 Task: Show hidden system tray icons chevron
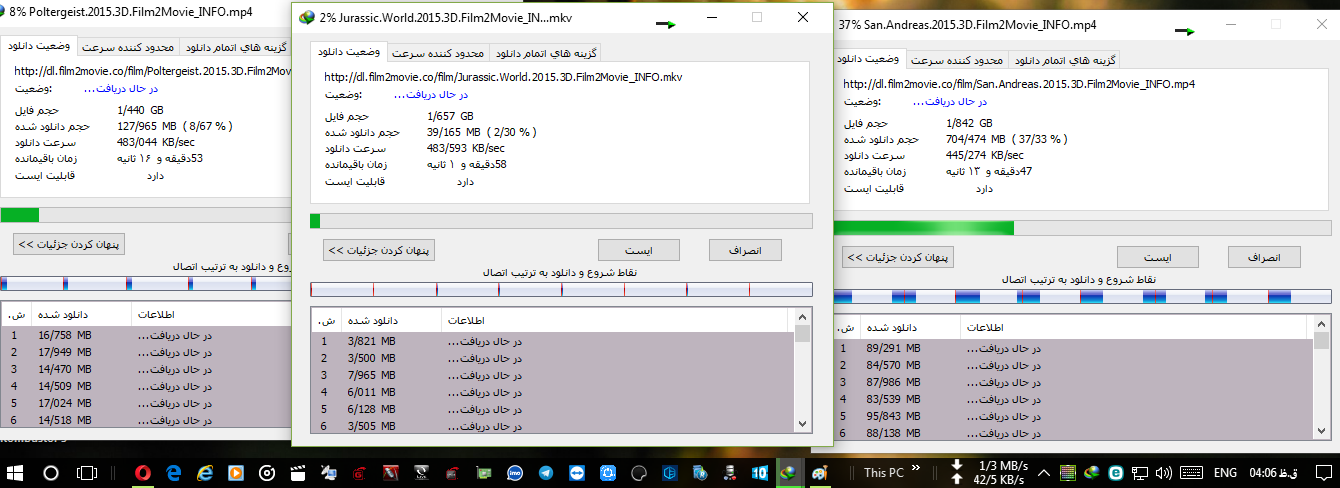[1045, 473]
